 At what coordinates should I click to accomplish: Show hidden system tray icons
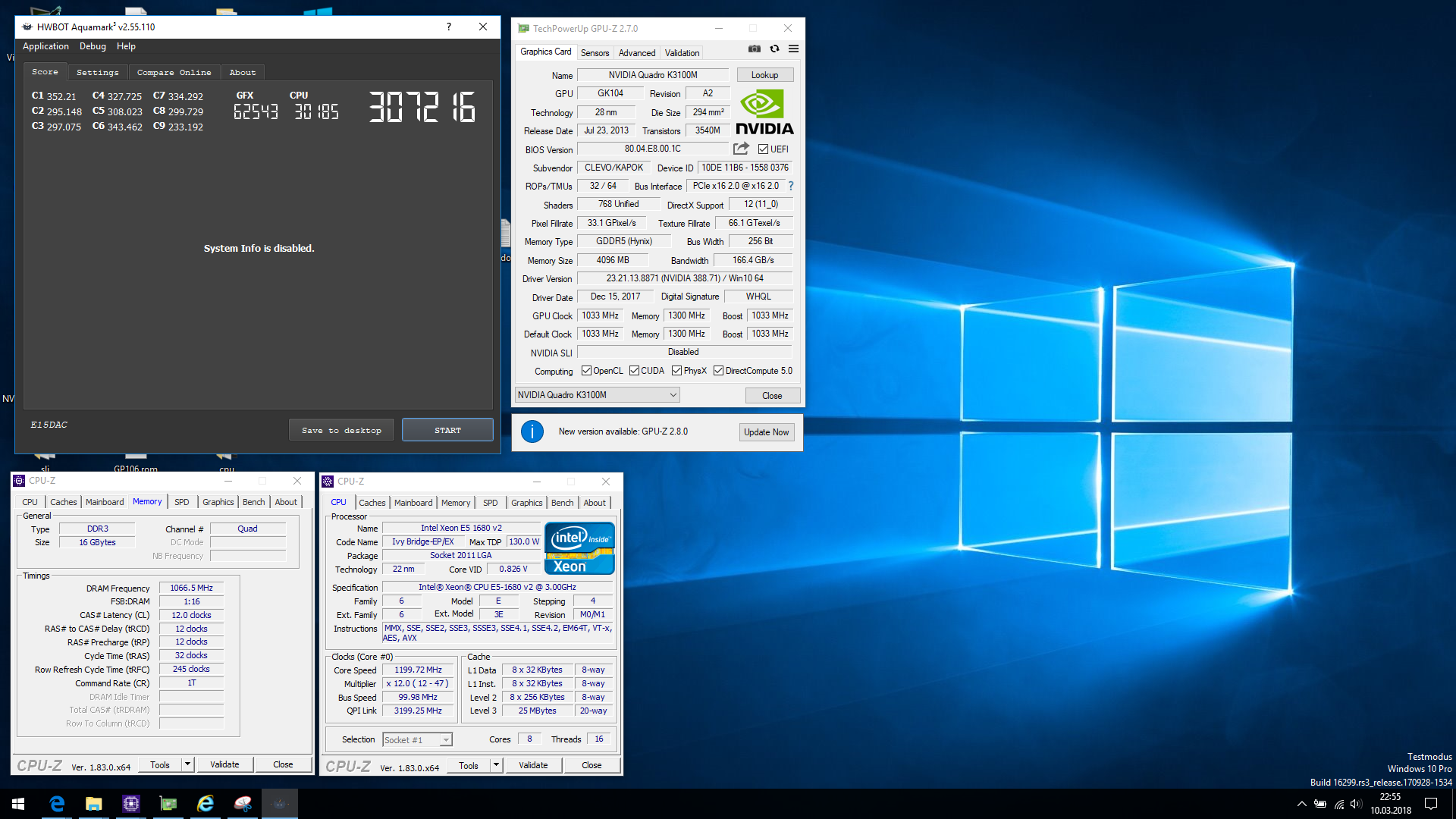pyautogui.click(x=1301, y=804)
